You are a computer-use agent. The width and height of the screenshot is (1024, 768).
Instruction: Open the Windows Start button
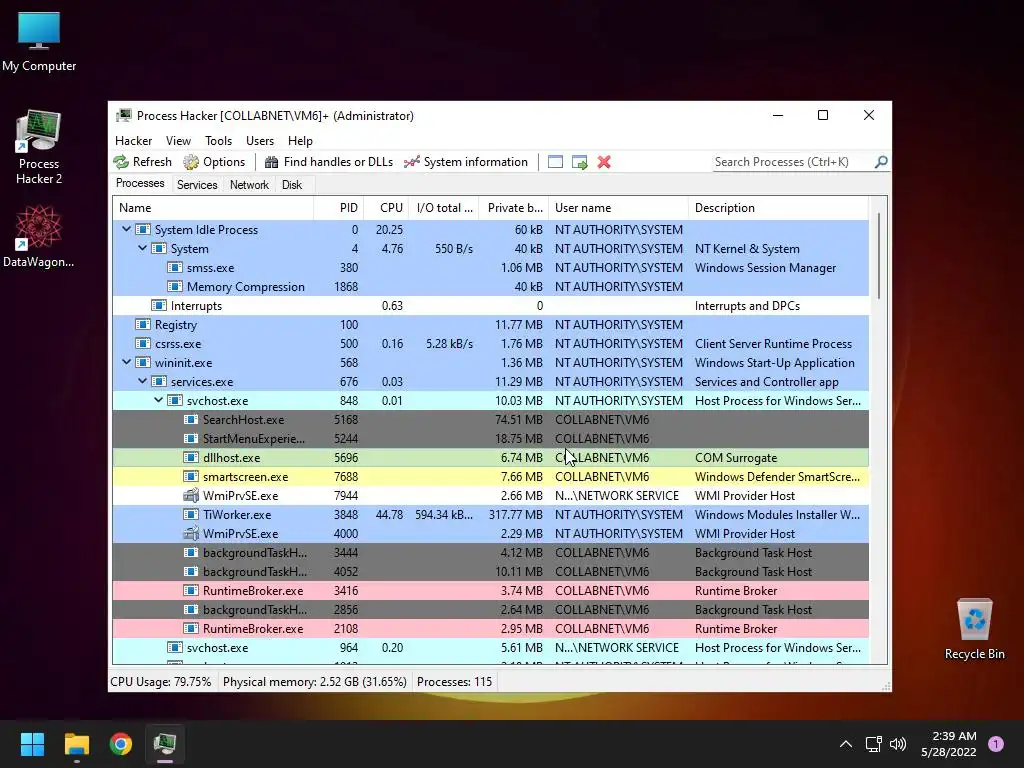(x=32, y=744)
